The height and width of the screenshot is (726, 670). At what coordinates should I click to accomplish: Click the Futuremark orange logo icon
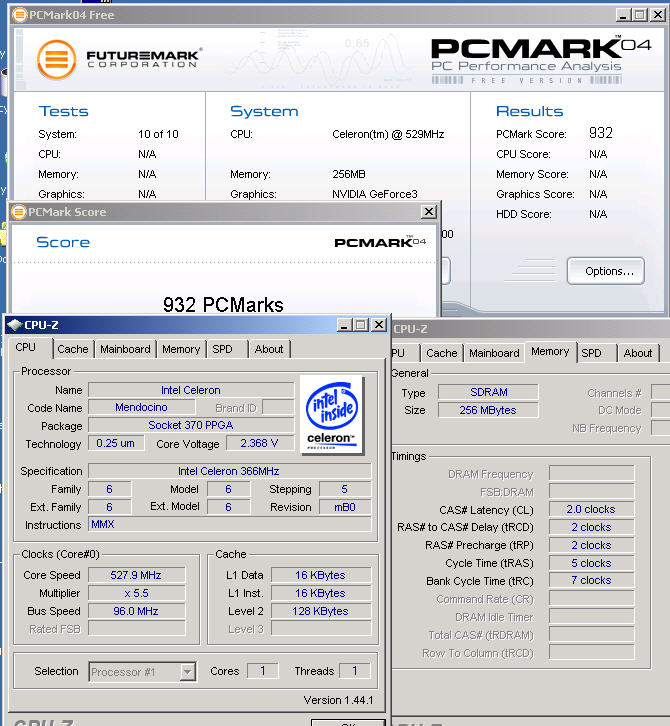[56, 59]
